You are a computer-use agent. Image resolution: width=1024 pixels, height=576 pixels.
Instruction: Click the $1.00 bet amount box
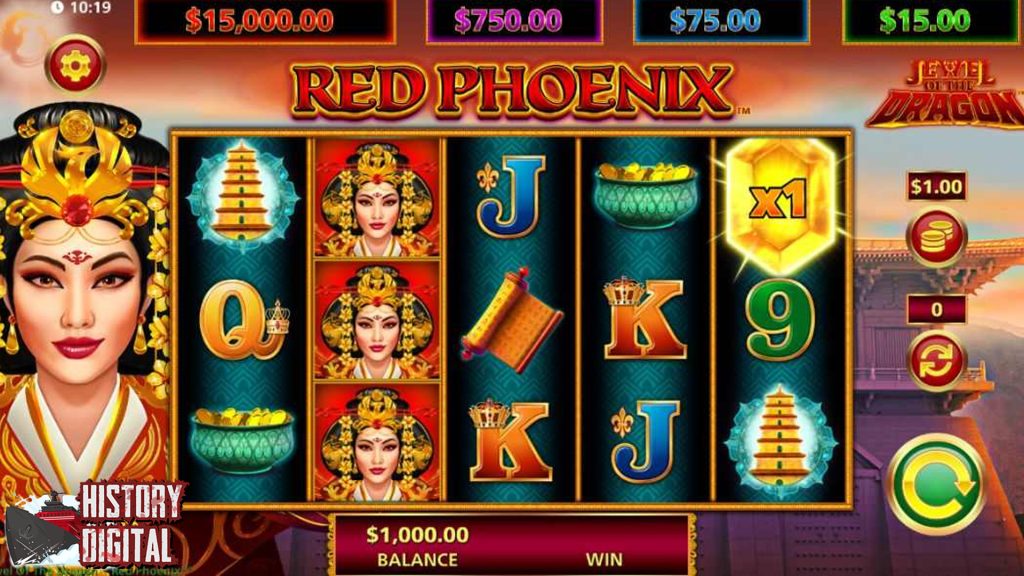936,187
